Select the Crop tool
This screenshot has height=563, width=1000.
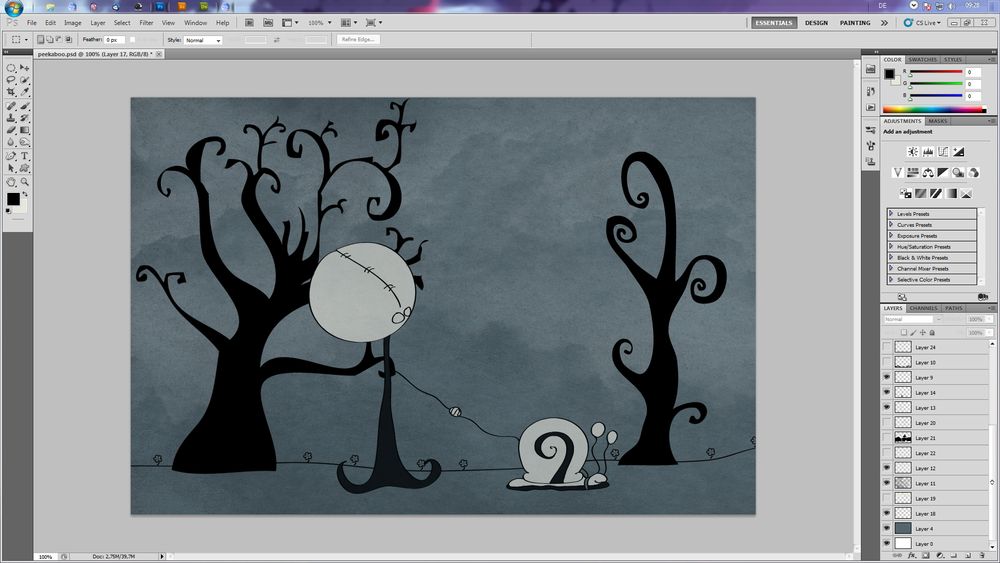click(x=11, y=92)
